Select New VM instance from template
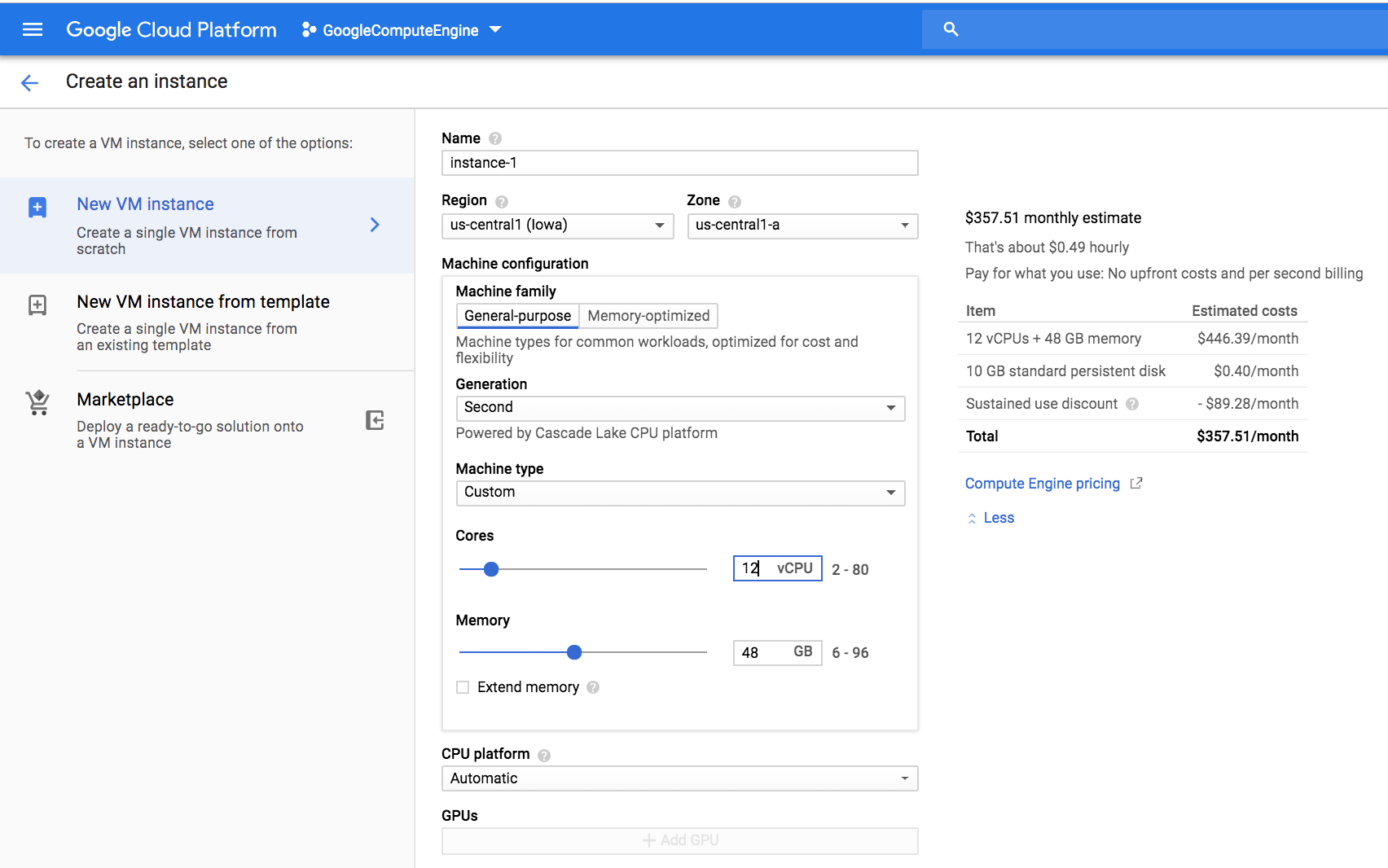1388x868 pixels. (x=207, y=322)
